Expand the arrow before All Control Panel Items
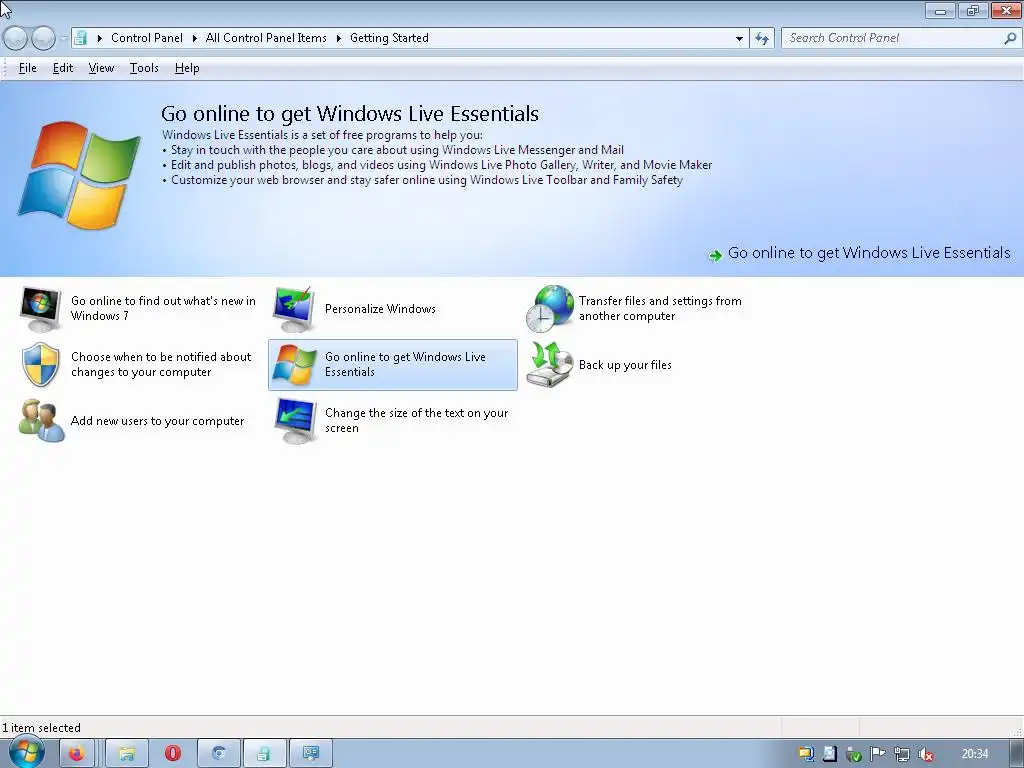Screen dimensions: 1024x768 tap(195, 38)
